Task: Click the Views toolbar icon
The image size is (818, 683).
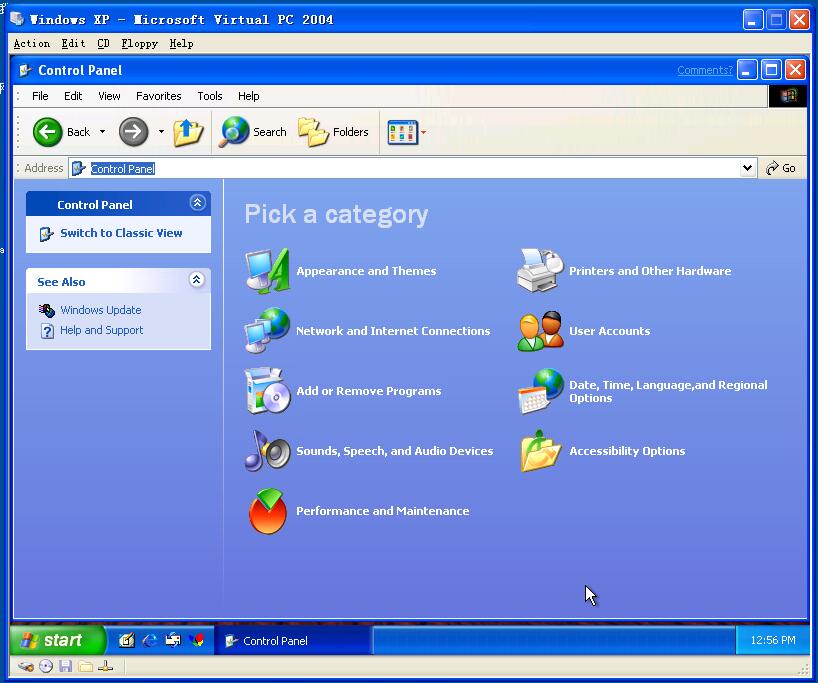Action: pyautogui.click(x=402, y=132)
